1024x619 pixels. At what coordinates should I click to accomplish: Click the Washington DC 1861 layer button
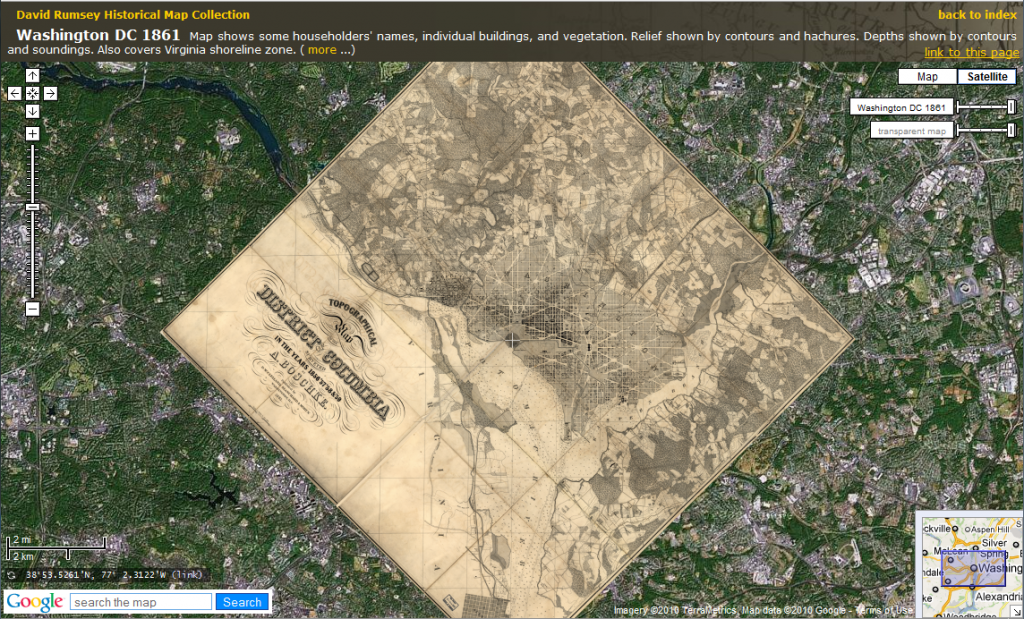click(901, 108)
